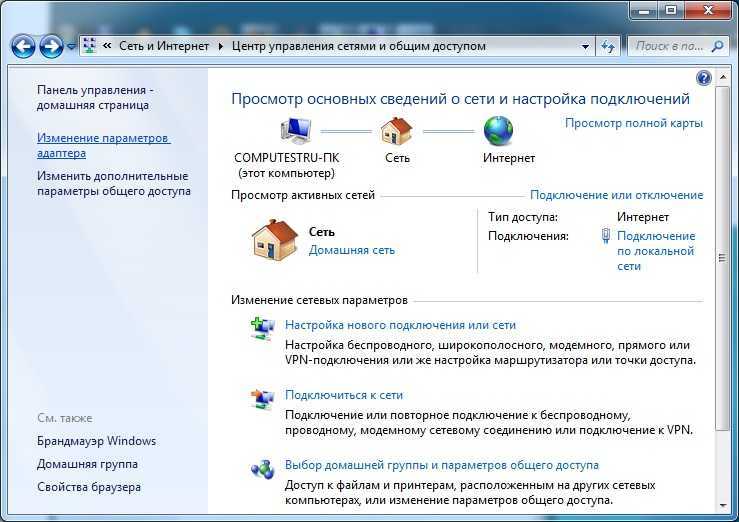Open 'Изменить дополнительные параметры общего доступа'
Viewport: 739px width, 522px height.
(114, 183)
